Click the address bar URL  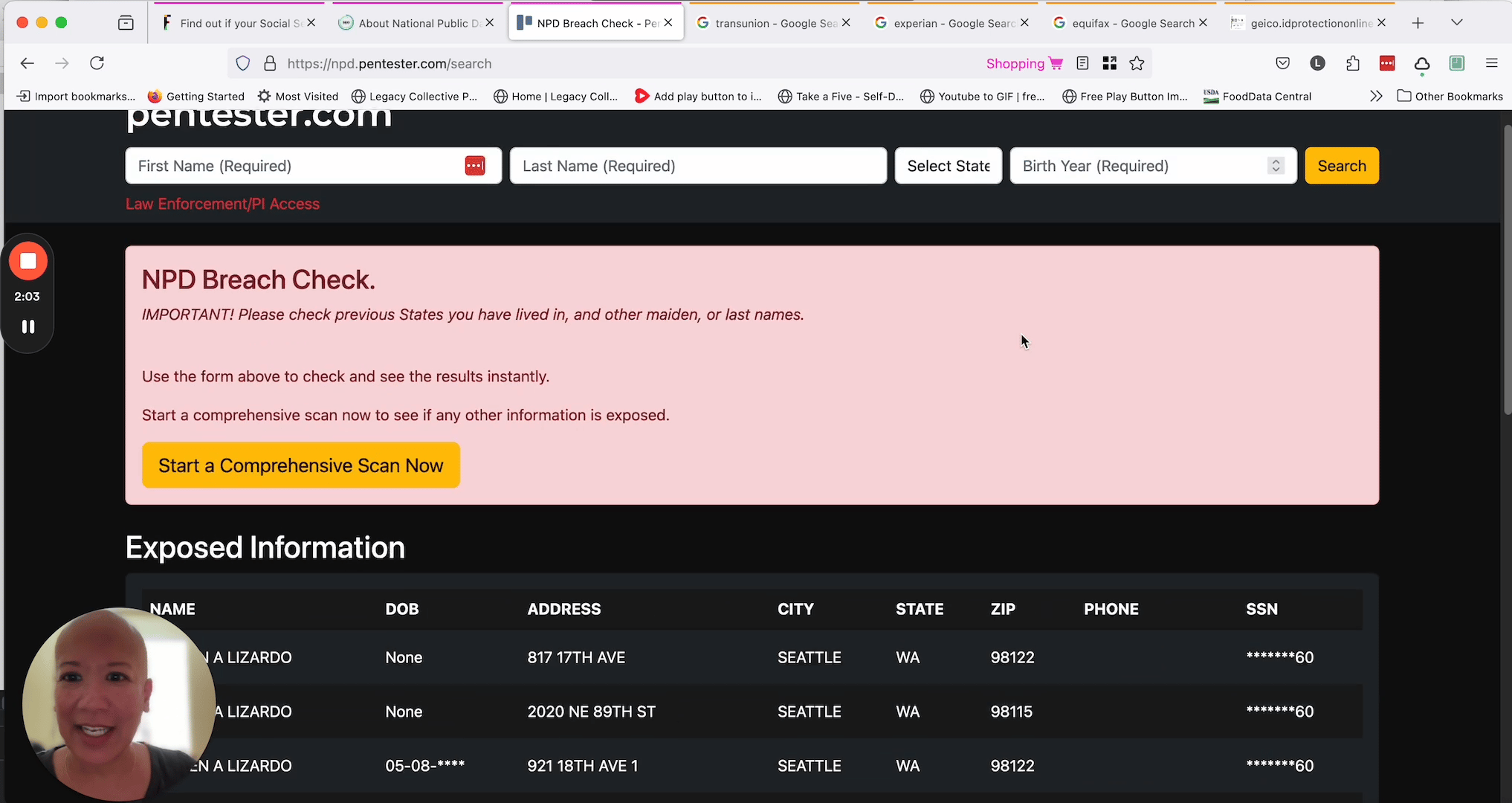[390, 64]
